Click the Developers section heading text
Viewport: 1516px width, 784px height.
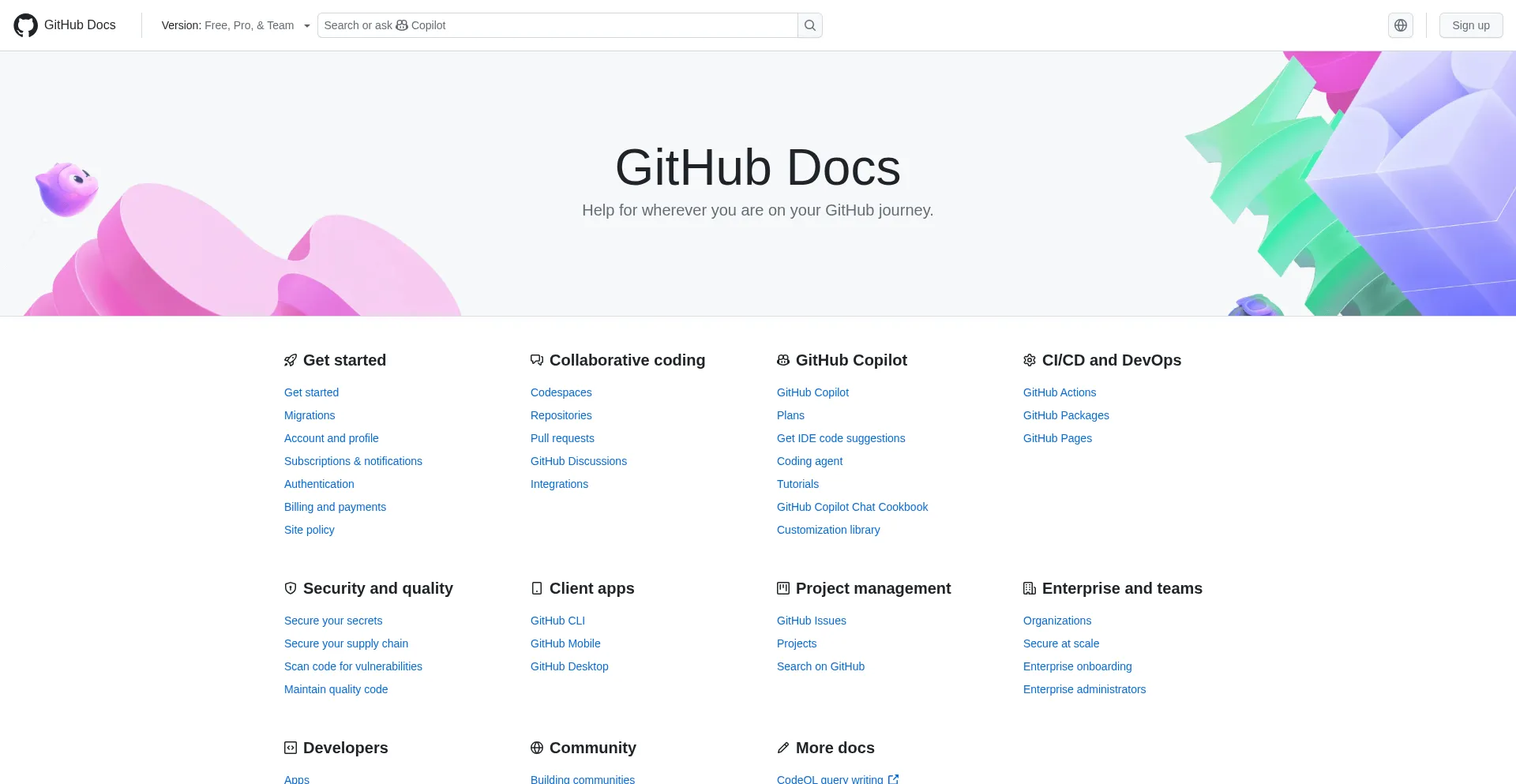pyautogui.click(x=345, y=748)
